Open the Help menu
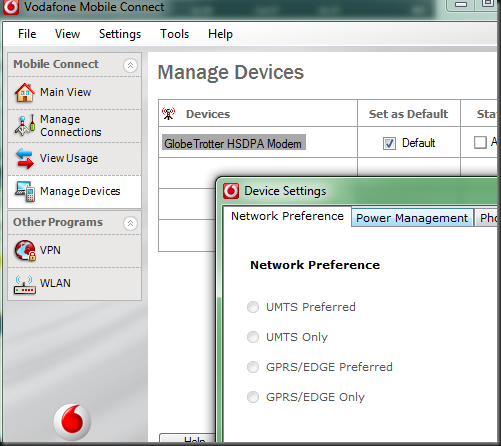The height and width of the screenshot is (446, 501). coord(220,34)
